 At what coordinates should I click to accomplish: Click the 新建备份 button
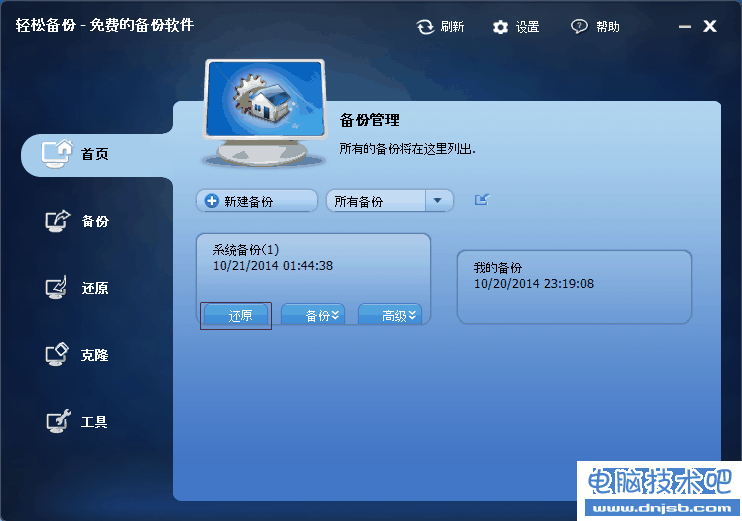point(257,201)
